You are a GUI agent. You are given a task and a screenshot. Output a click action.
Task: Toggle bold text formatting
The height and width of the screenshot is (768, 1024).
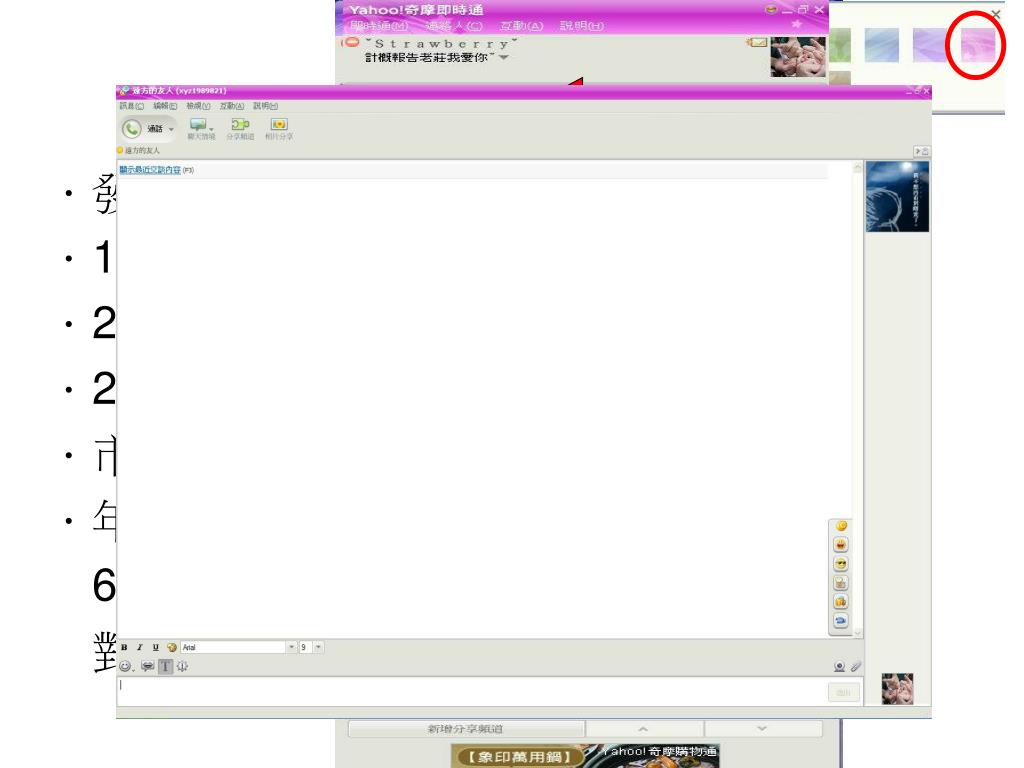(x=124, y=647)
